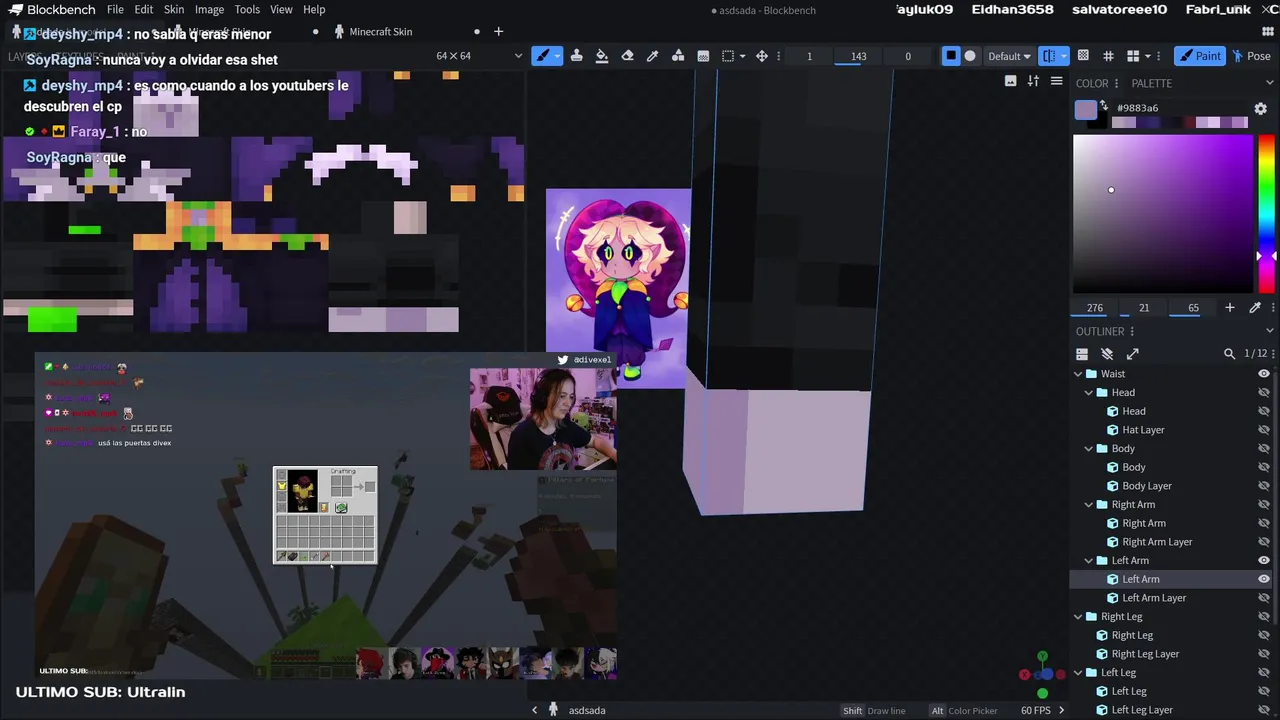
Task: Toggle mirror painting
Action: (x=1048, y=56)
